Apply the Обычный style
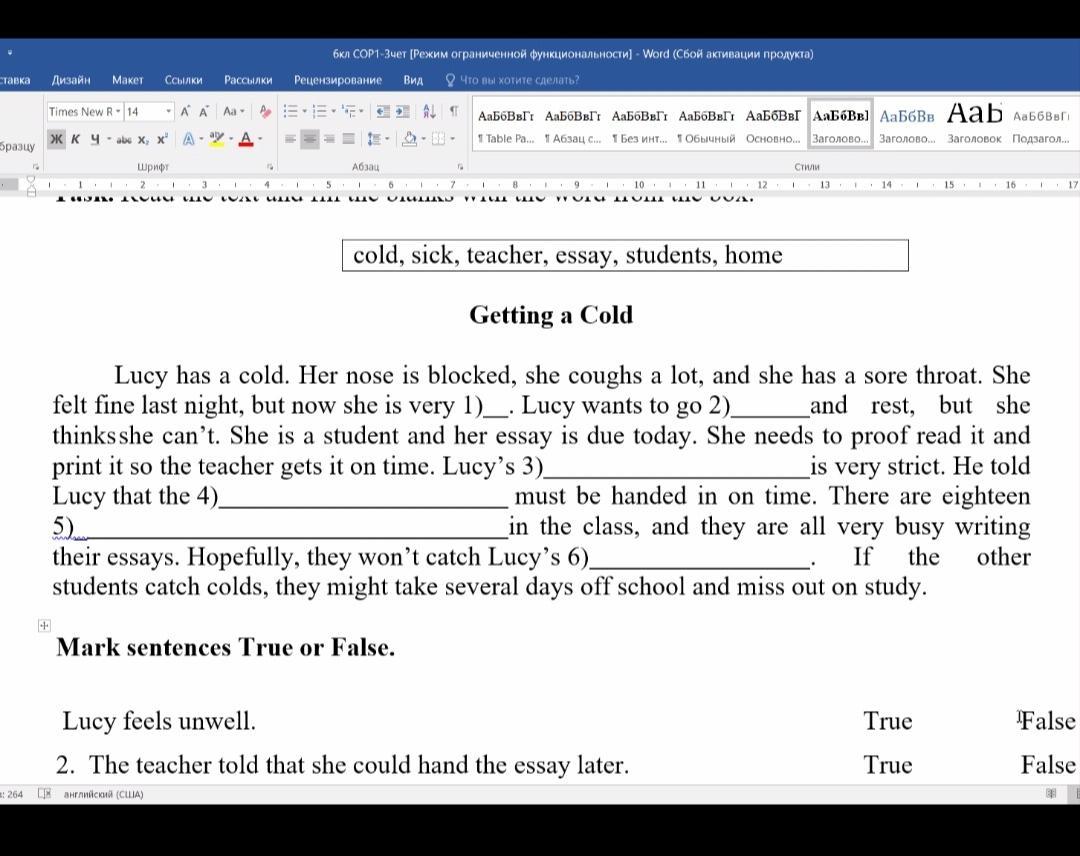Image resolution: width=1080 pixels, height=856 pixels. coord(706,125)
